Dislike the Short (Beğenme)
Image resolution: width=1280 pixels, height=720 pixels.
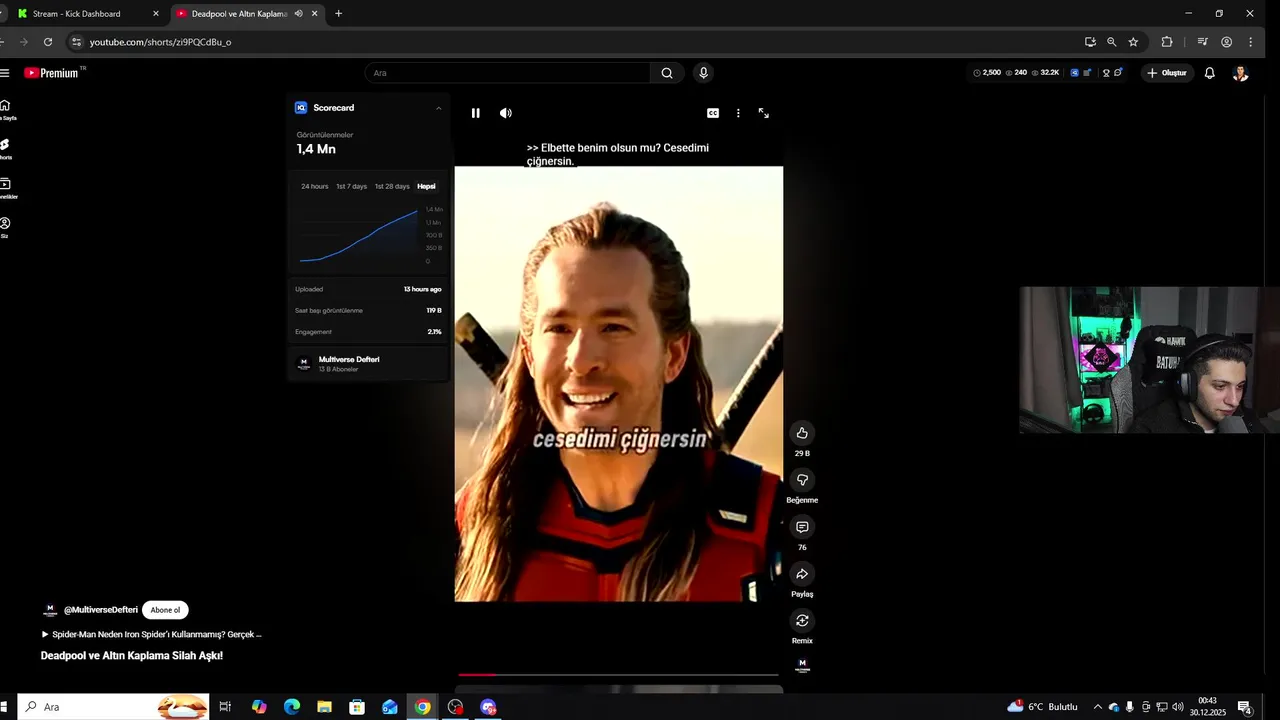click(x=802, y=480)
